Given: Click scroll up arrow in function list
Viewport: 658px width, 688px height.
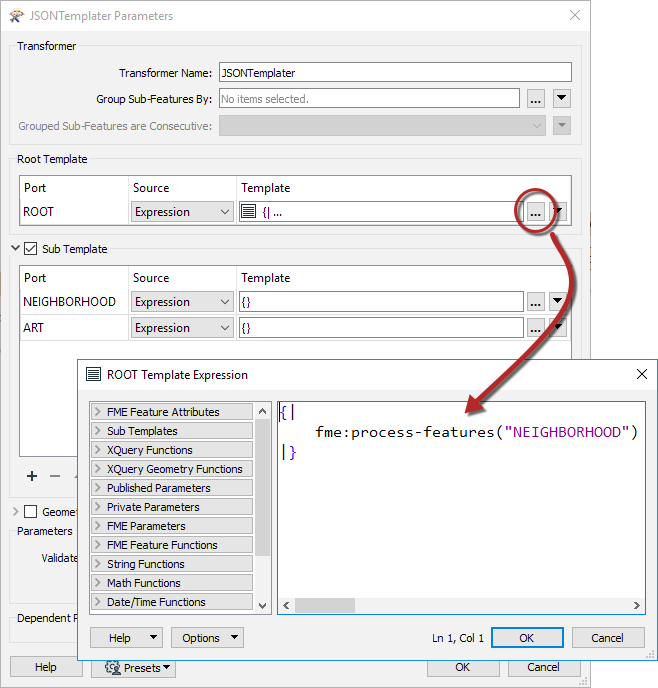Looking at the screenshot, I should [262, 411].
